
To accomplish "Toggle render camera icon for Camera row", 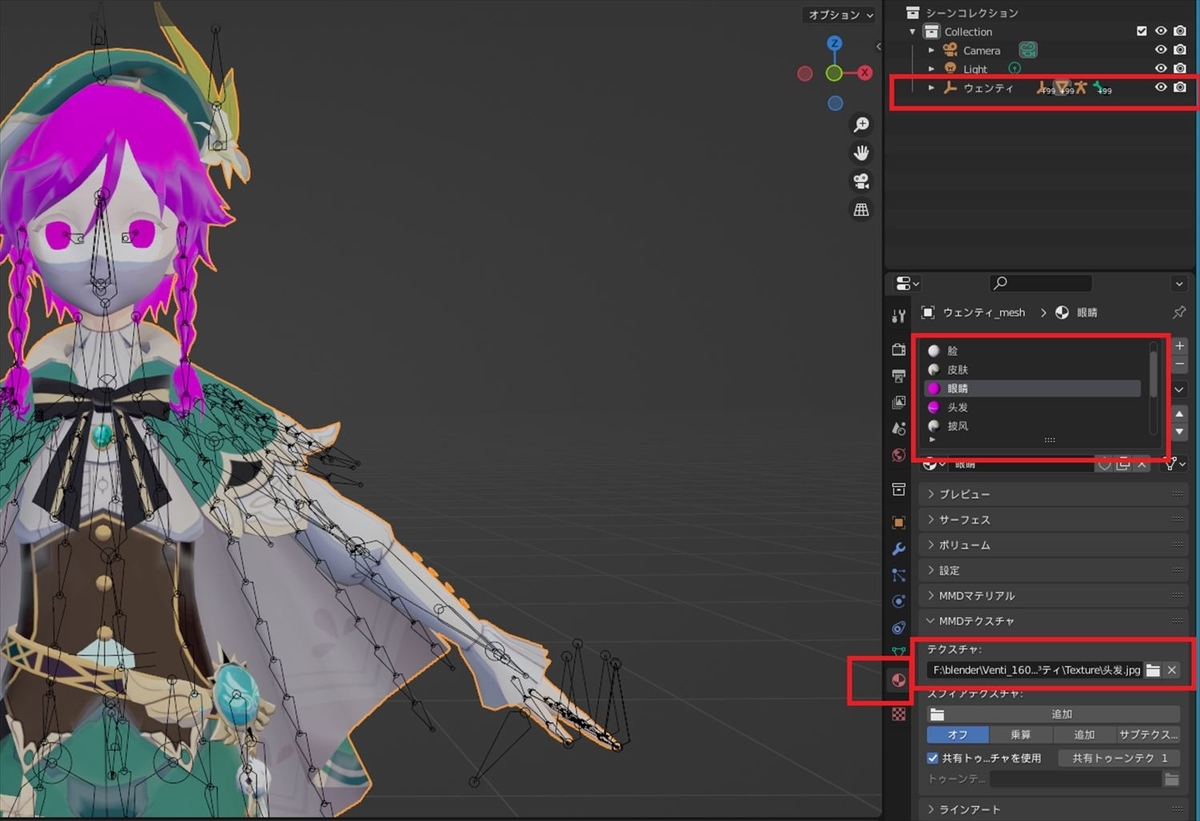I will point(1180,50).
